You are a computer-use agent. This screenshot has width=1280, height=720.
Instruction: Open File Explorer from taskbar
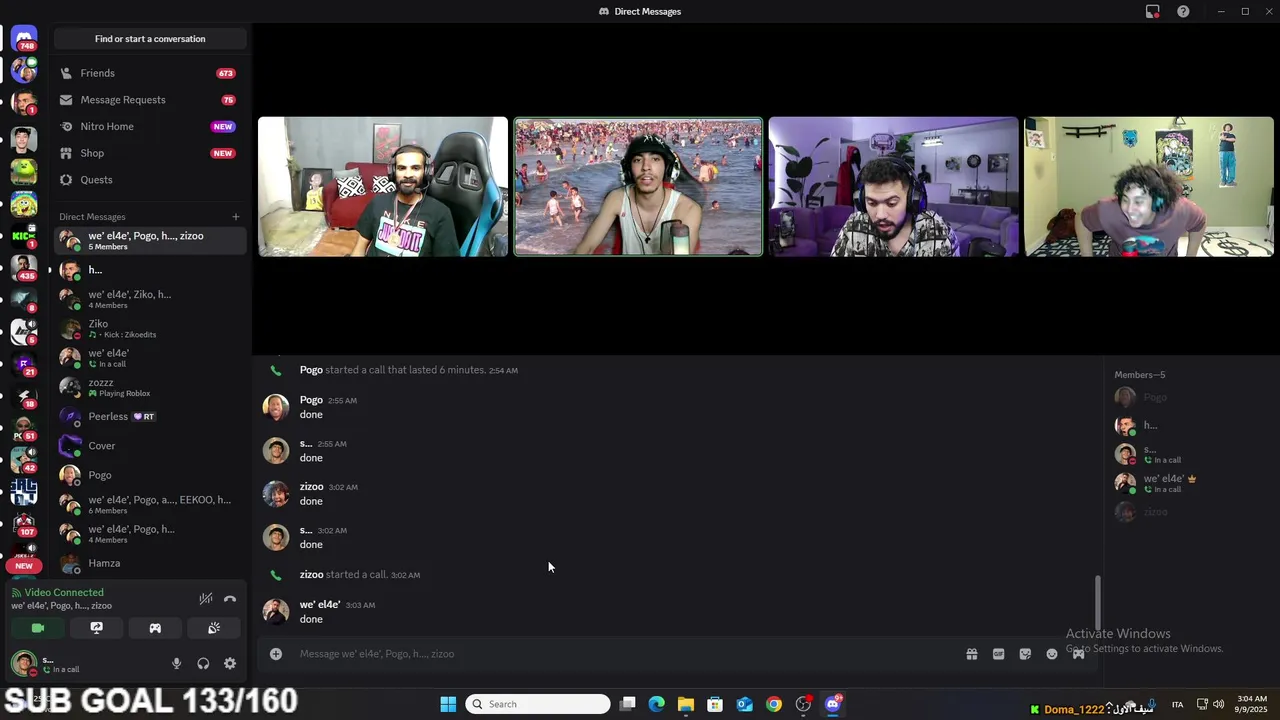[686, 704]
